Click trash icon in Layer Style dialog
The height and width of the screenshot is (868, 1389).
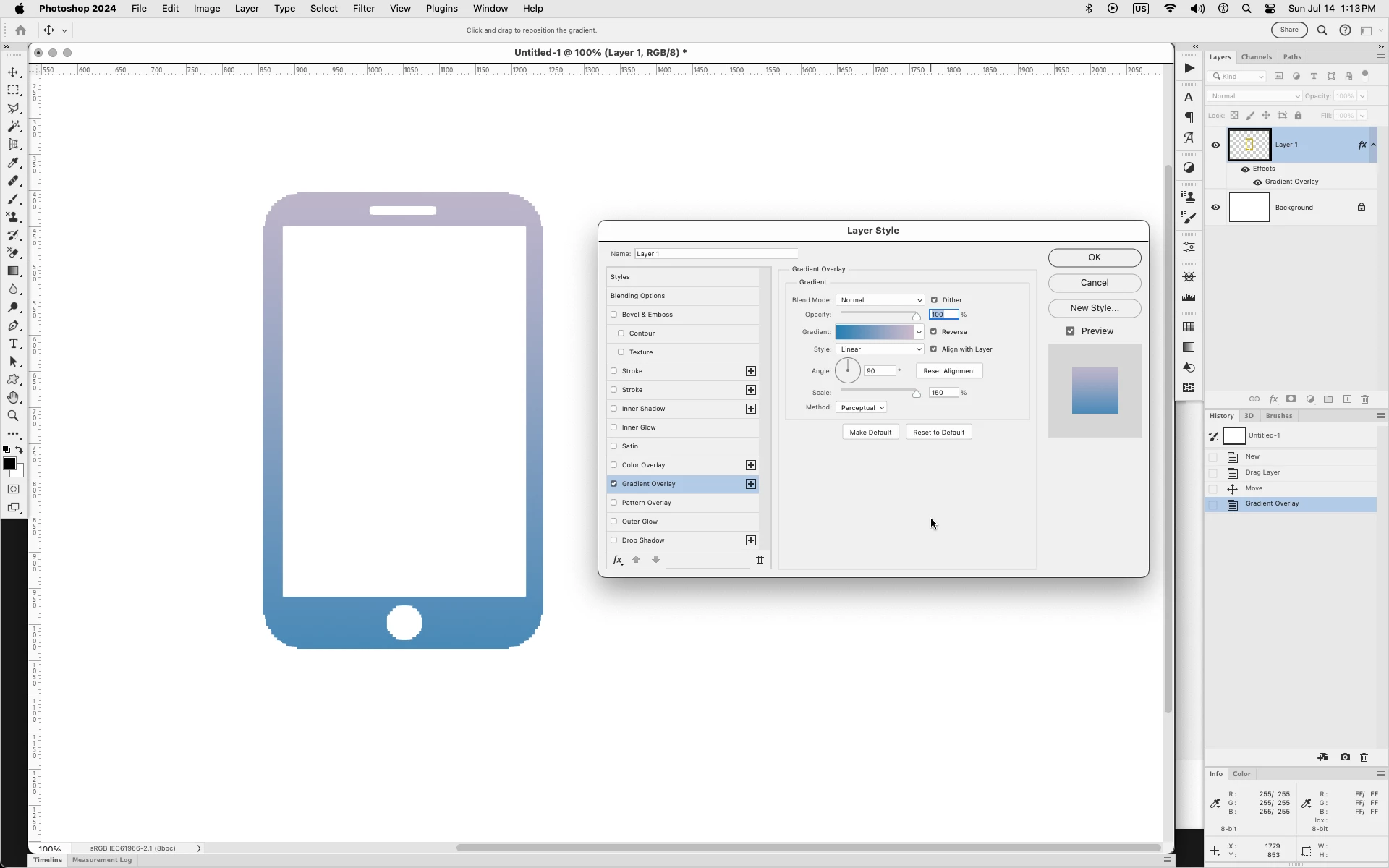(x=760, y=560)
